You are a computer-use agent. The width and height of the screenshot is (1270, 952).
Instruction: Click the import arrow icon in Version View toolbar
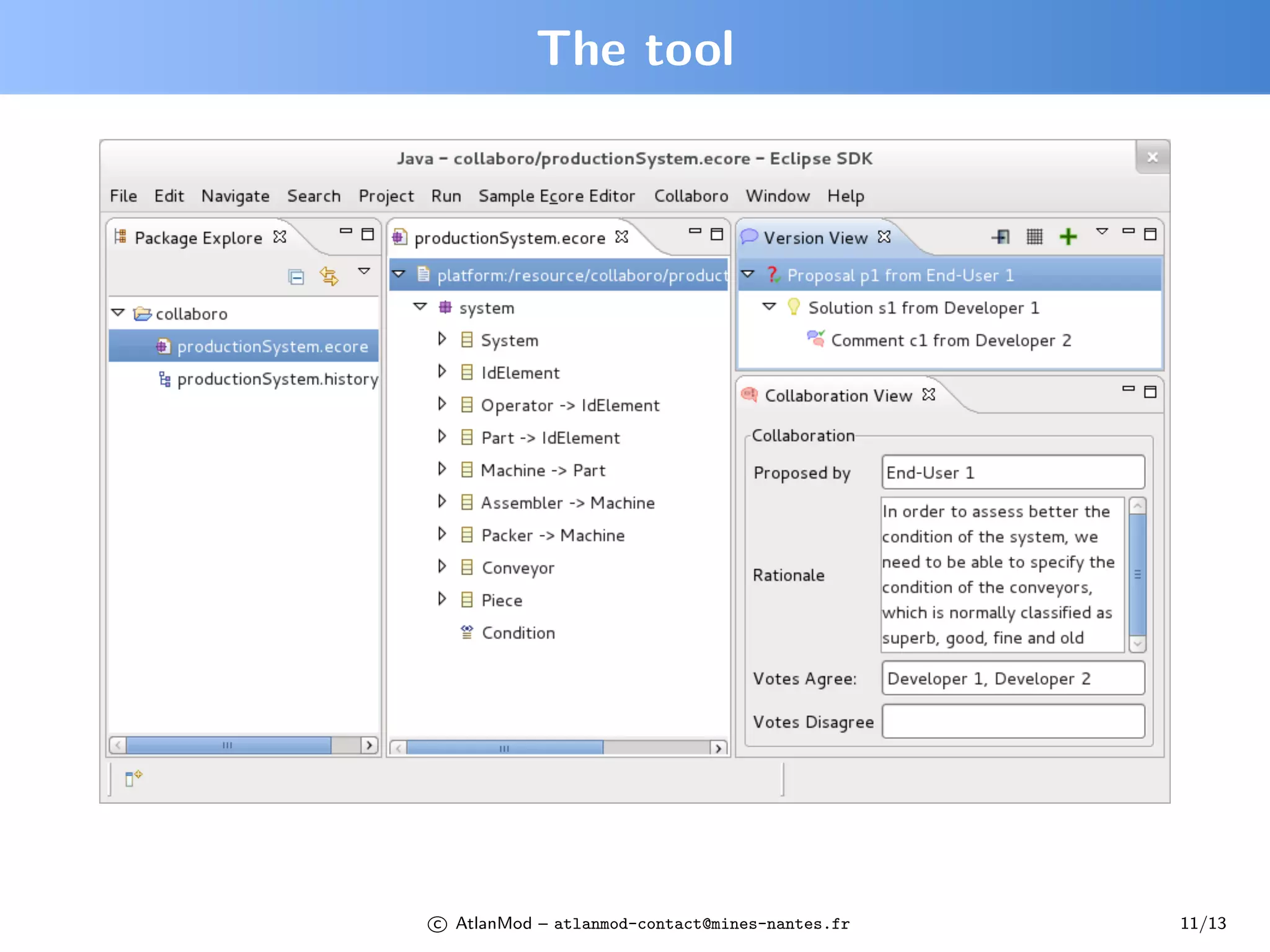(x=1000, y=237)
